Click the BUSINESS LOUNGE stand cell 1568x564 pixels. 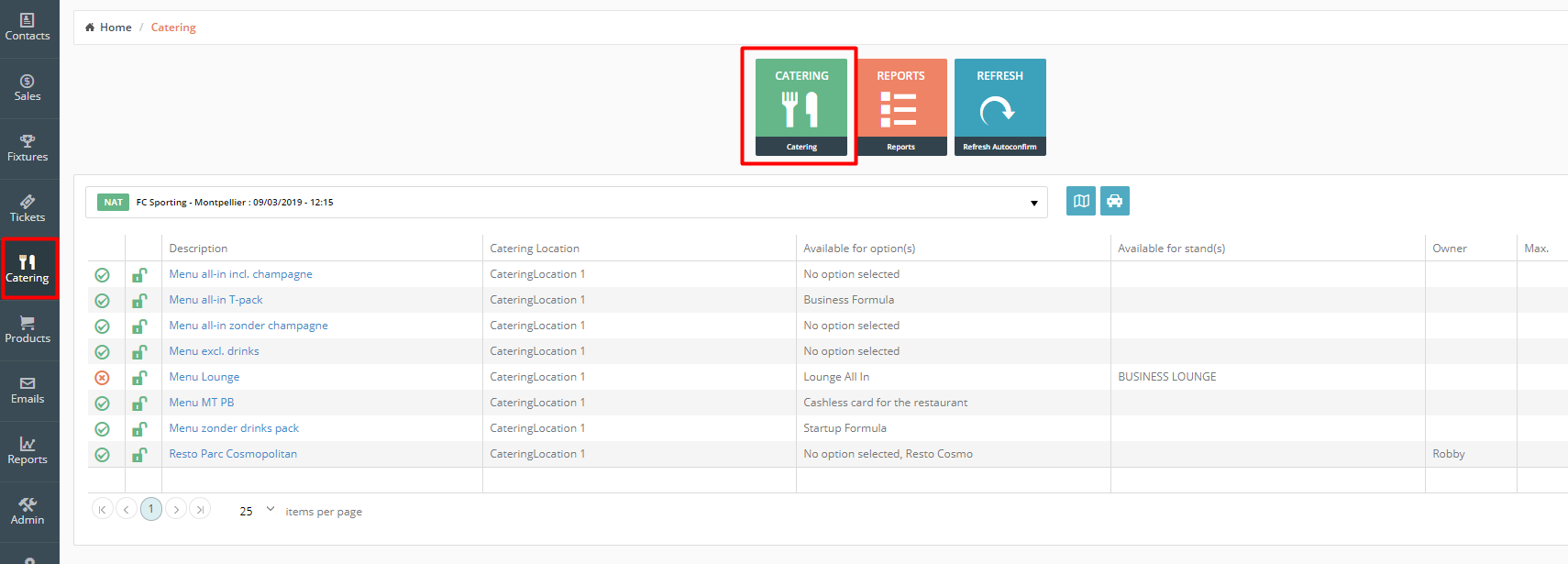click(1167, 377)
